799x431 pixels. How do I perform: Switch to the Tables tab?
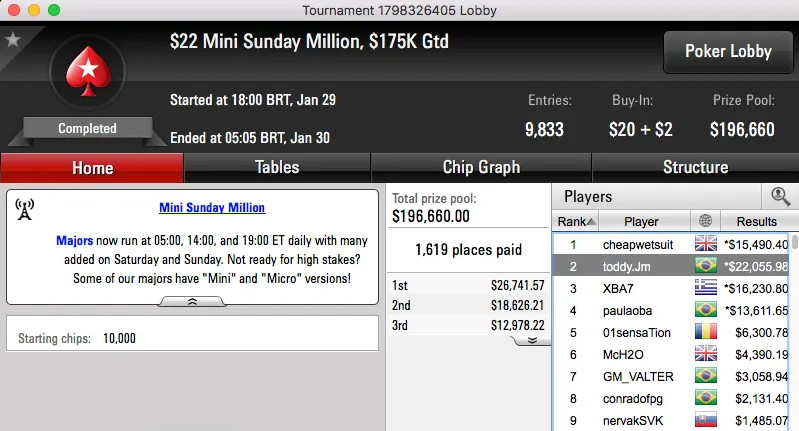[x=277, y=167]
